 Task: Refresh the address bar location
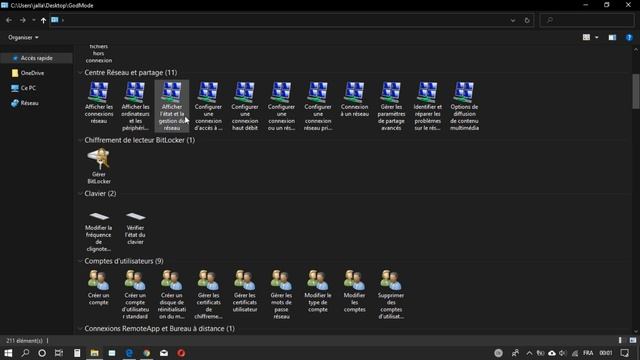[527, 20]
